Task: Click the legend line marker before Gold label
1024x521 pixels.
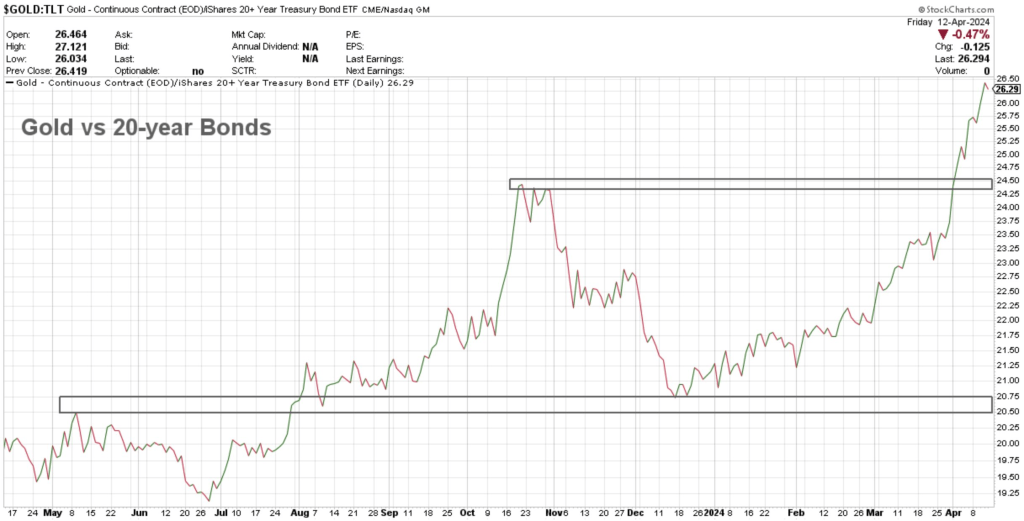Action: point(8,83)
